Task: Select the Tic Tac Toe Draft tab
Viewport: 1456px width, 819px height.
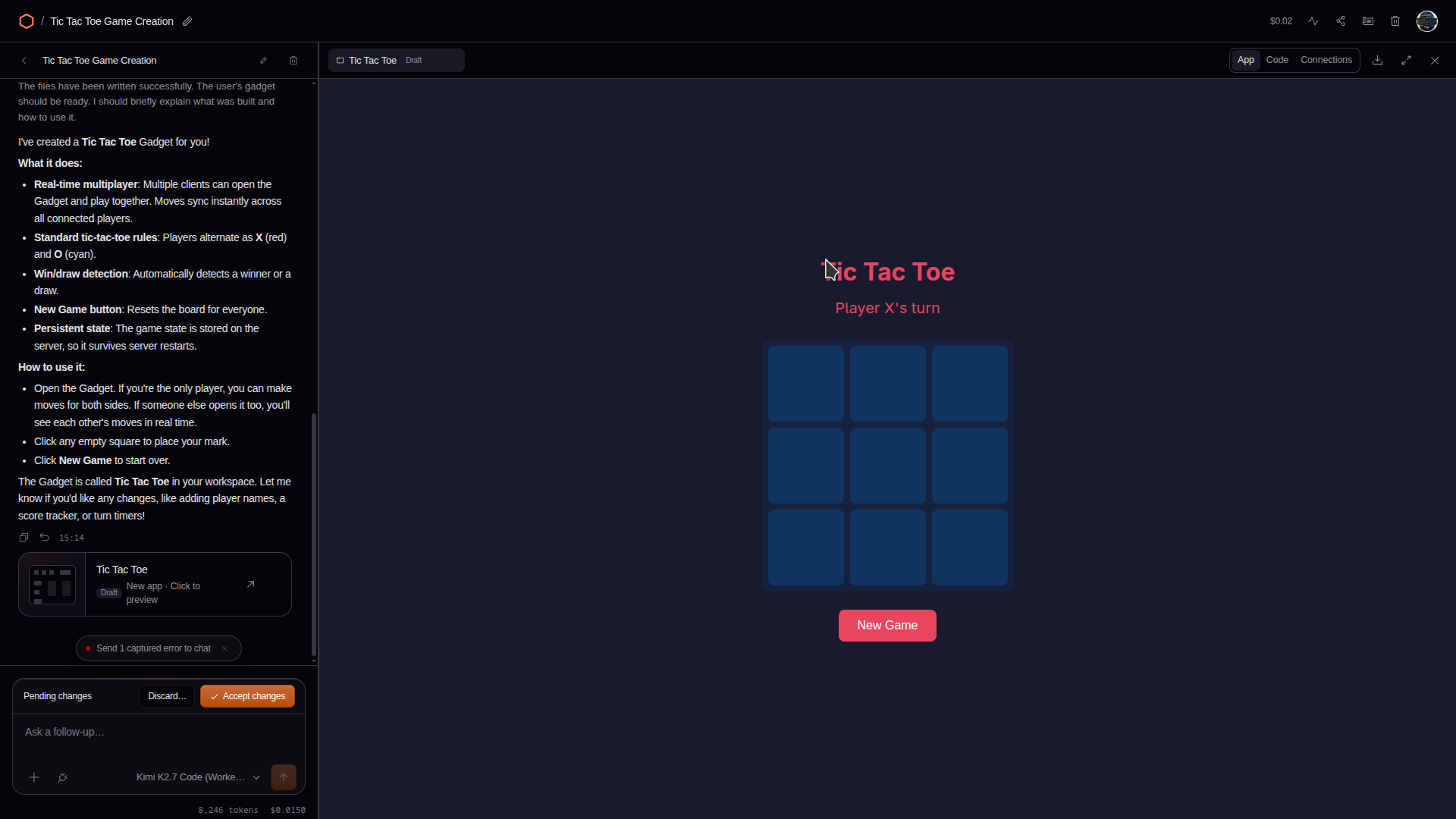Action: 397,61
